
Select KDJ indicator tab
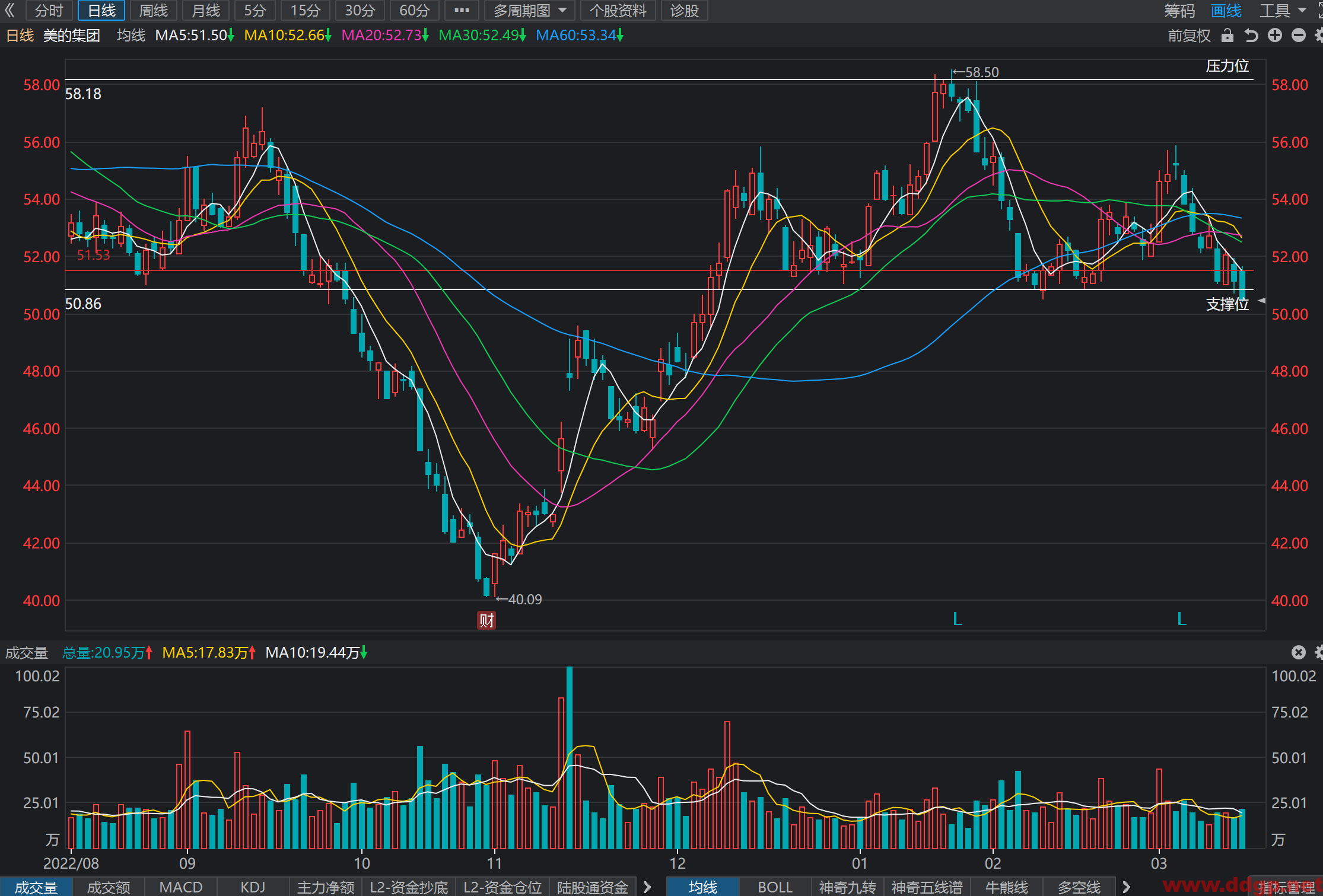(x=253, y=887)
